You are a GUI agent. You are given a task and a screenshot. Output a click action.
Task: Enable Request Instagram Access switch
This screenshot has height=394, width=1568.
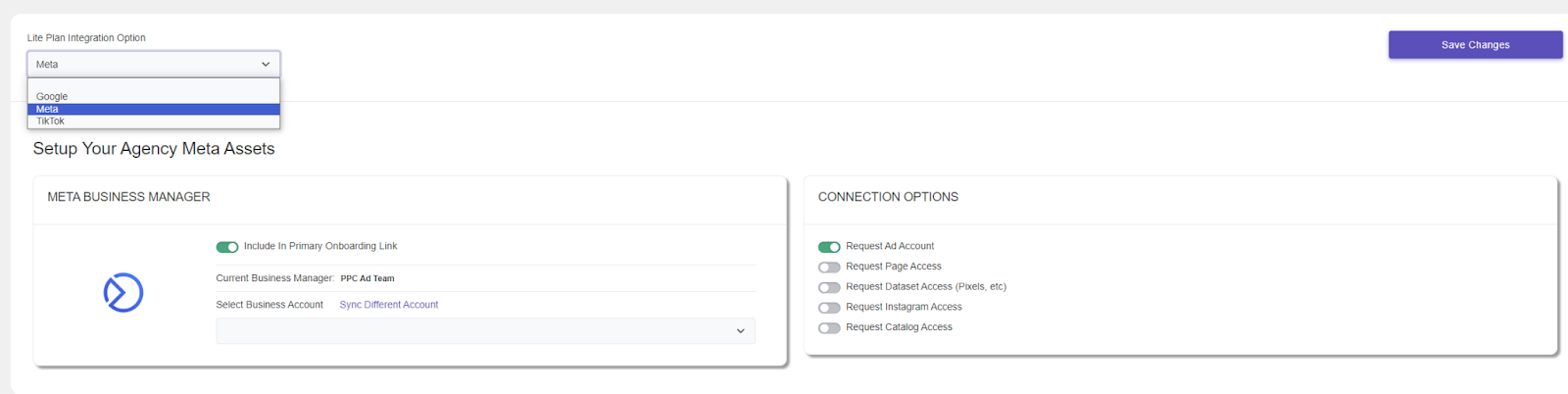[829, 308]
